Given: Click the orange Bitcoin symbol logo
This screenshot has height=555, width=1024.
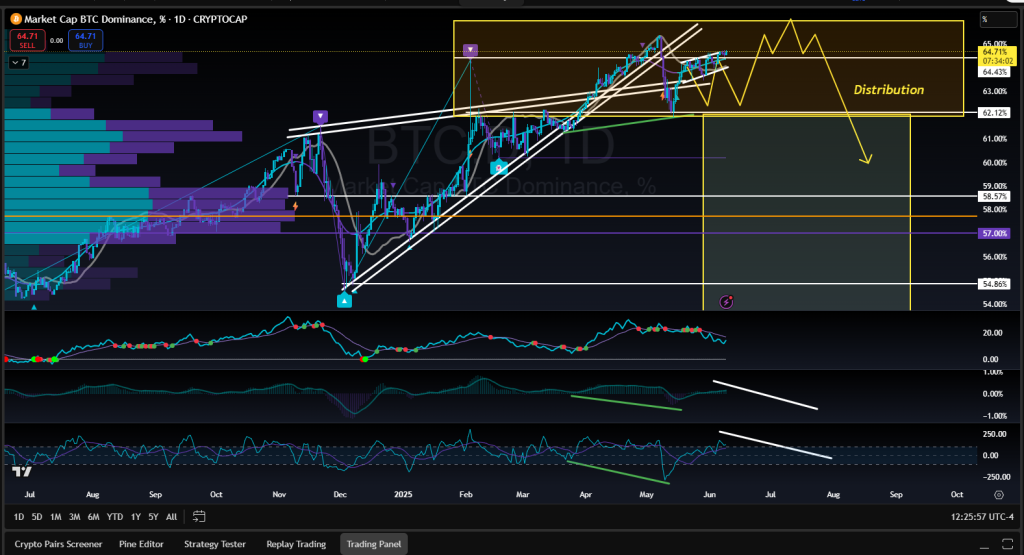Looking at the screenshot, I should (x=16, y=20).
